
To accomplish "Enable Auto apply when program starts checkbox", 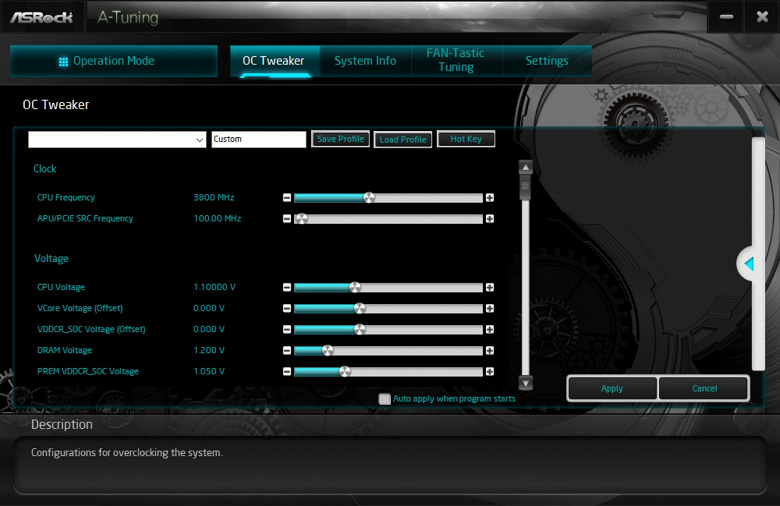I will click(x=384, y=399).
